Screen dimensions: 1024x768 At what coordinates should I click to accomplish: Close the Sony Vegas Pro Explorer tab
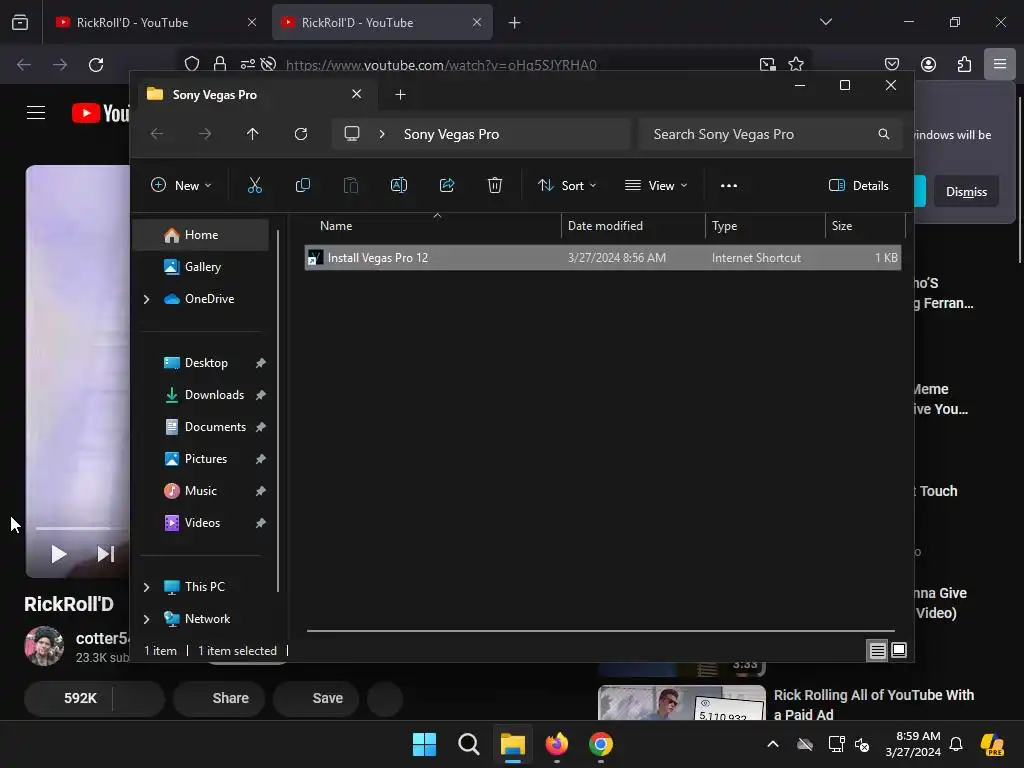click(x=357, y=94)
